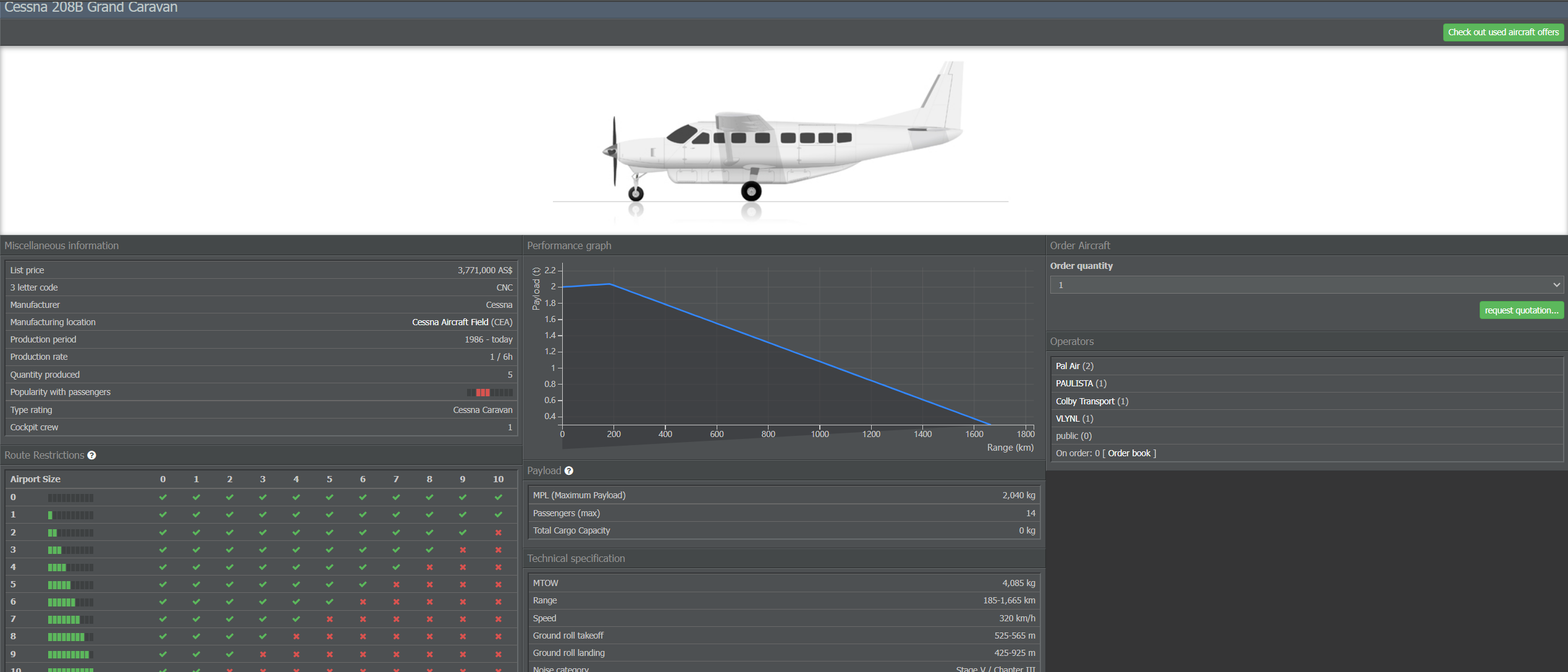
Task: Click the red cross in row 3 column 9
Action: point(463,550)
